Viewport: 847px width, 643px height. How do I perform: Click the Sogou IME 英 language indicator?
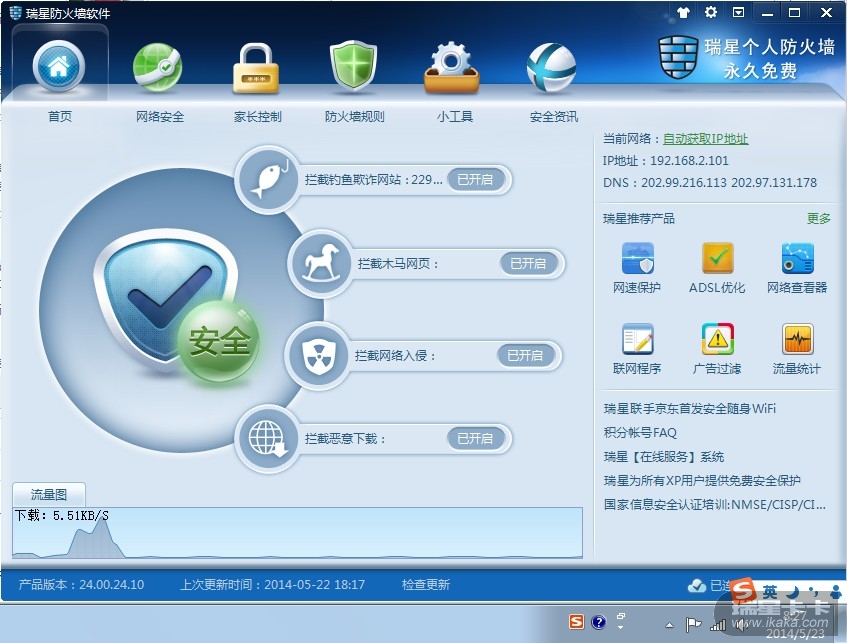pyautogui.click(x=770, y=591)
